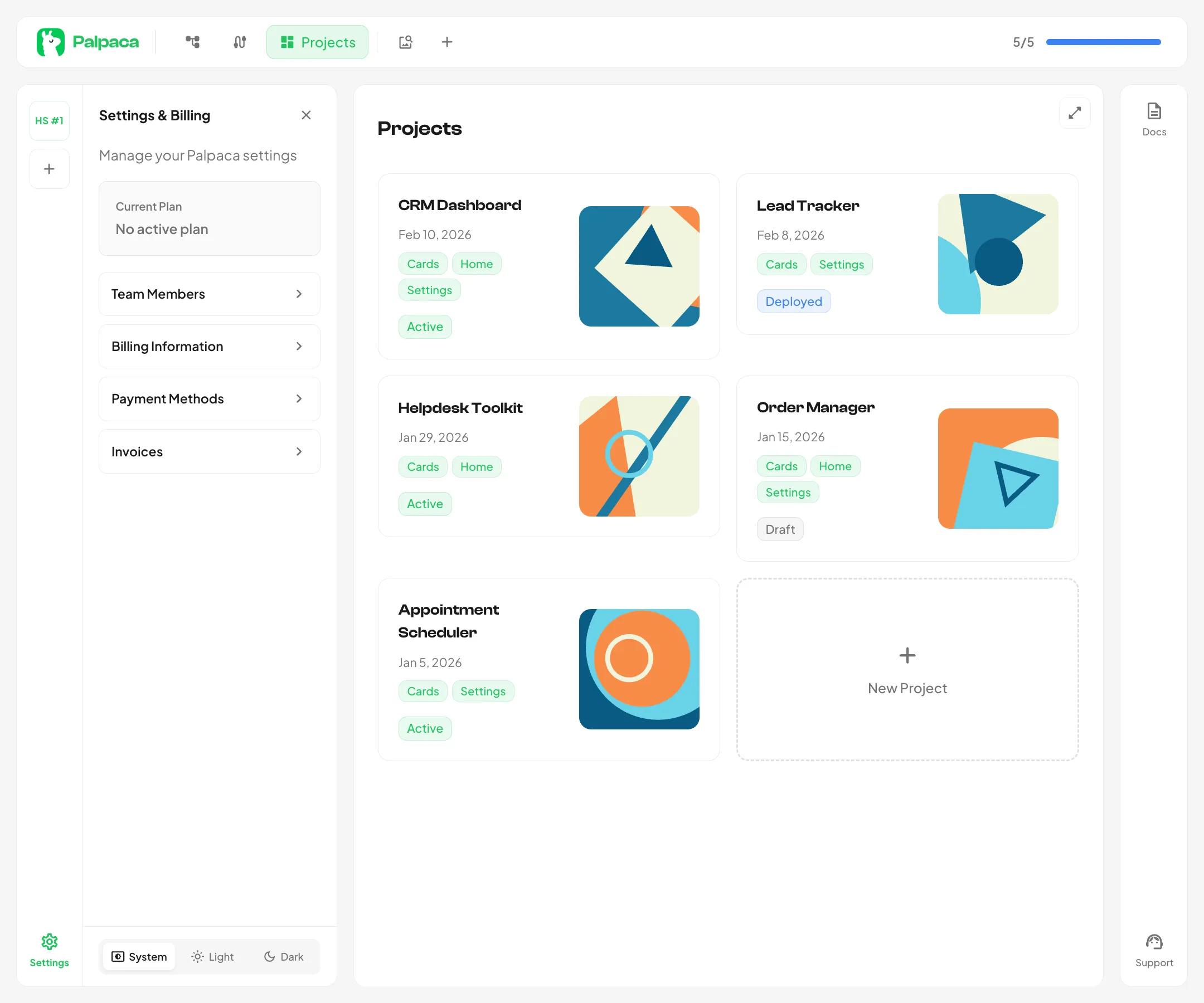Viewport: 1204px width, 1003px height.
Task: Open the workflow nodes icon in top bar
Action: (x=193, y=42)
